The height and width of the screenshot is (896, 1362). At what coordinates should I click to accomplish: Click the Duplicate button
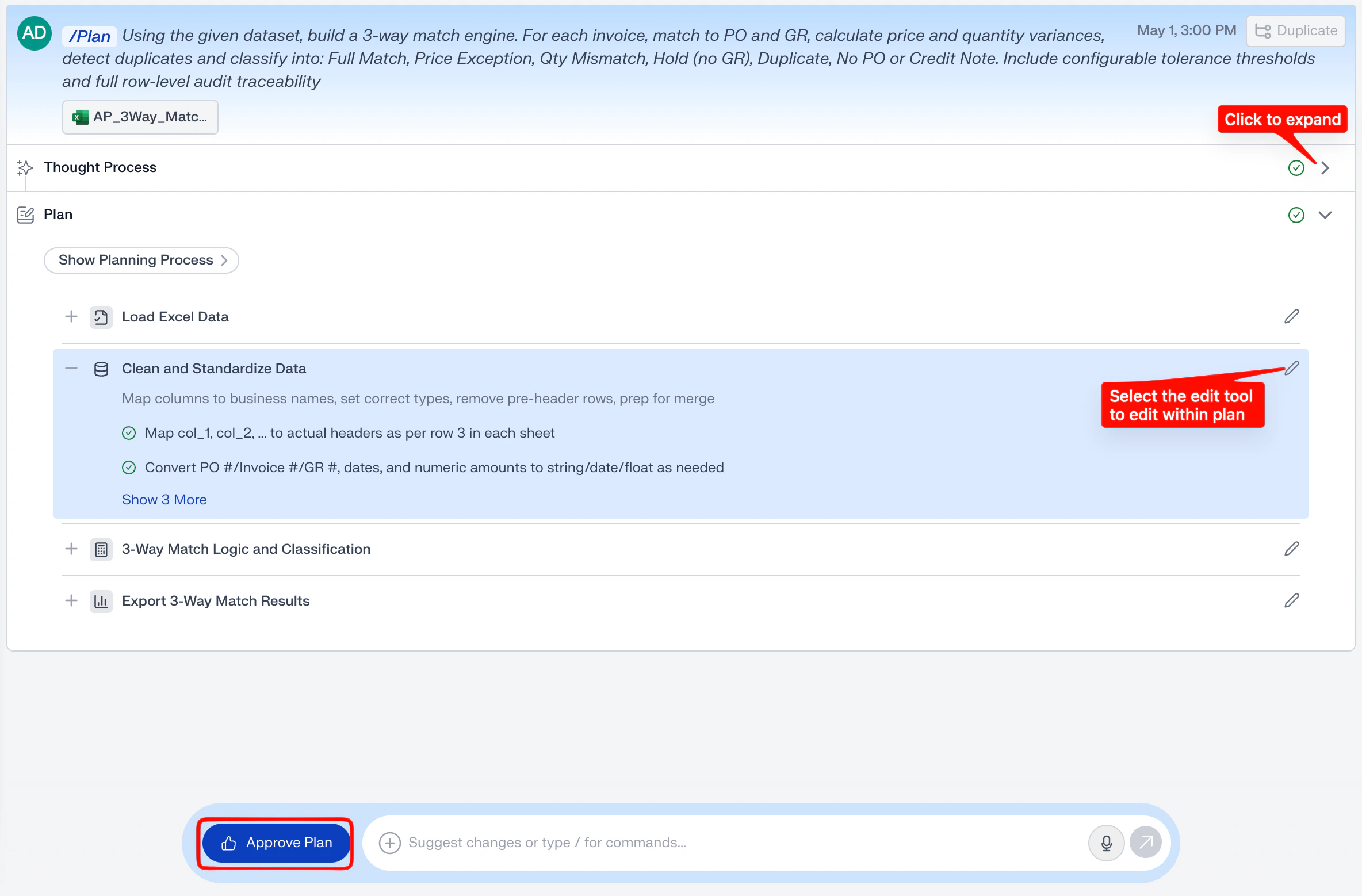click(1296, 31)
